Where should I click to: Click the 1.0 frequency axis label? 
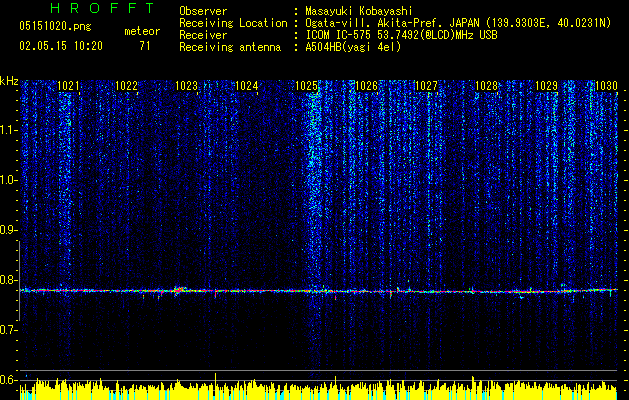pyautogui.click(x=8, y=180)
